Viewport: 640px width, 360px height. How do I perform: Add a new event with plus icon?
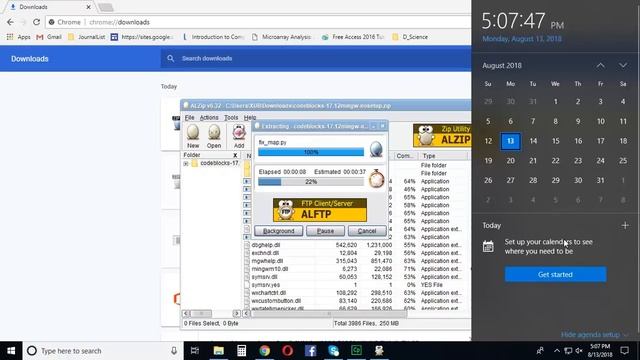point(625,225)
